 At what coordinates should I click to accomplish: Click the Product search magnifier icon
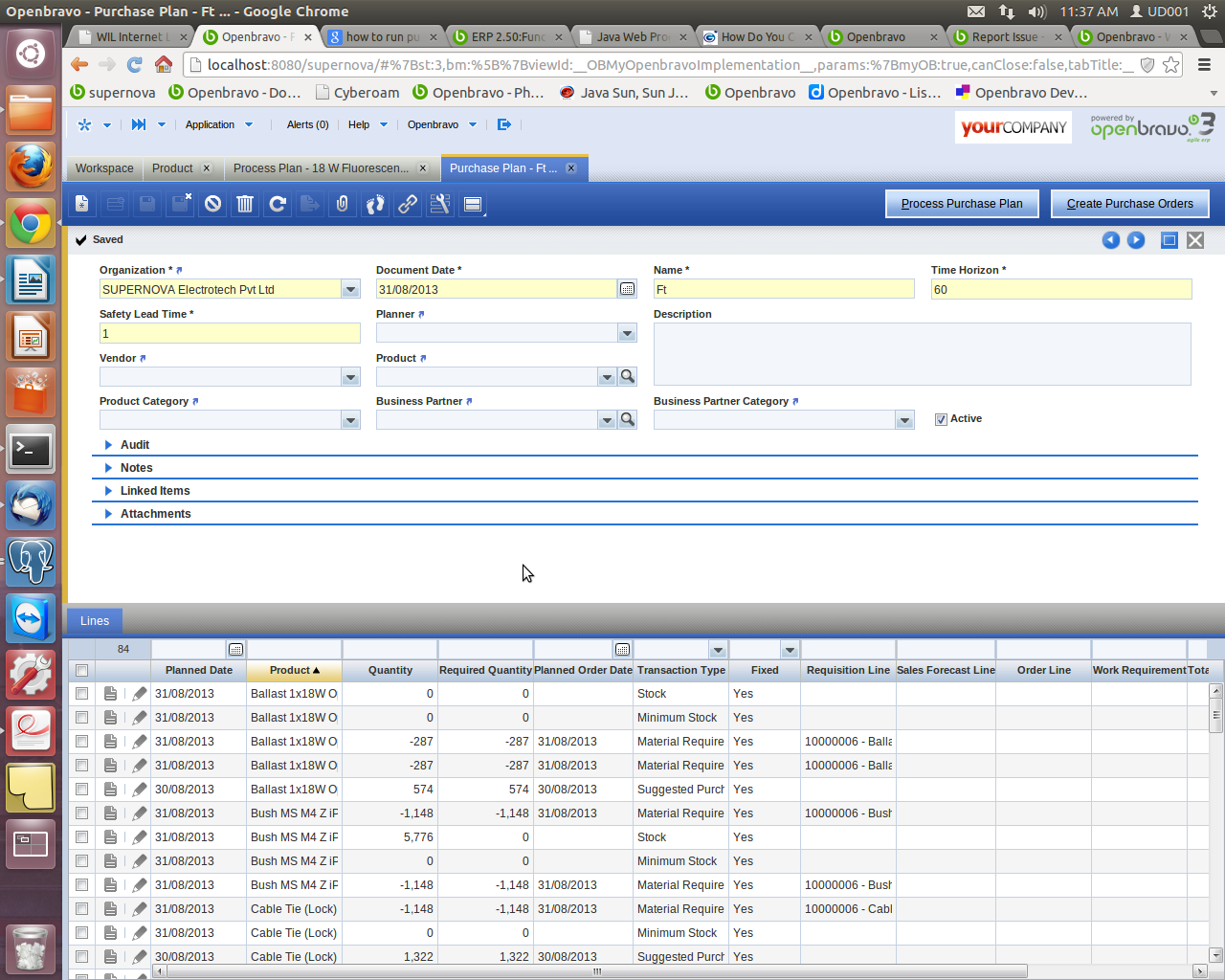628,376
